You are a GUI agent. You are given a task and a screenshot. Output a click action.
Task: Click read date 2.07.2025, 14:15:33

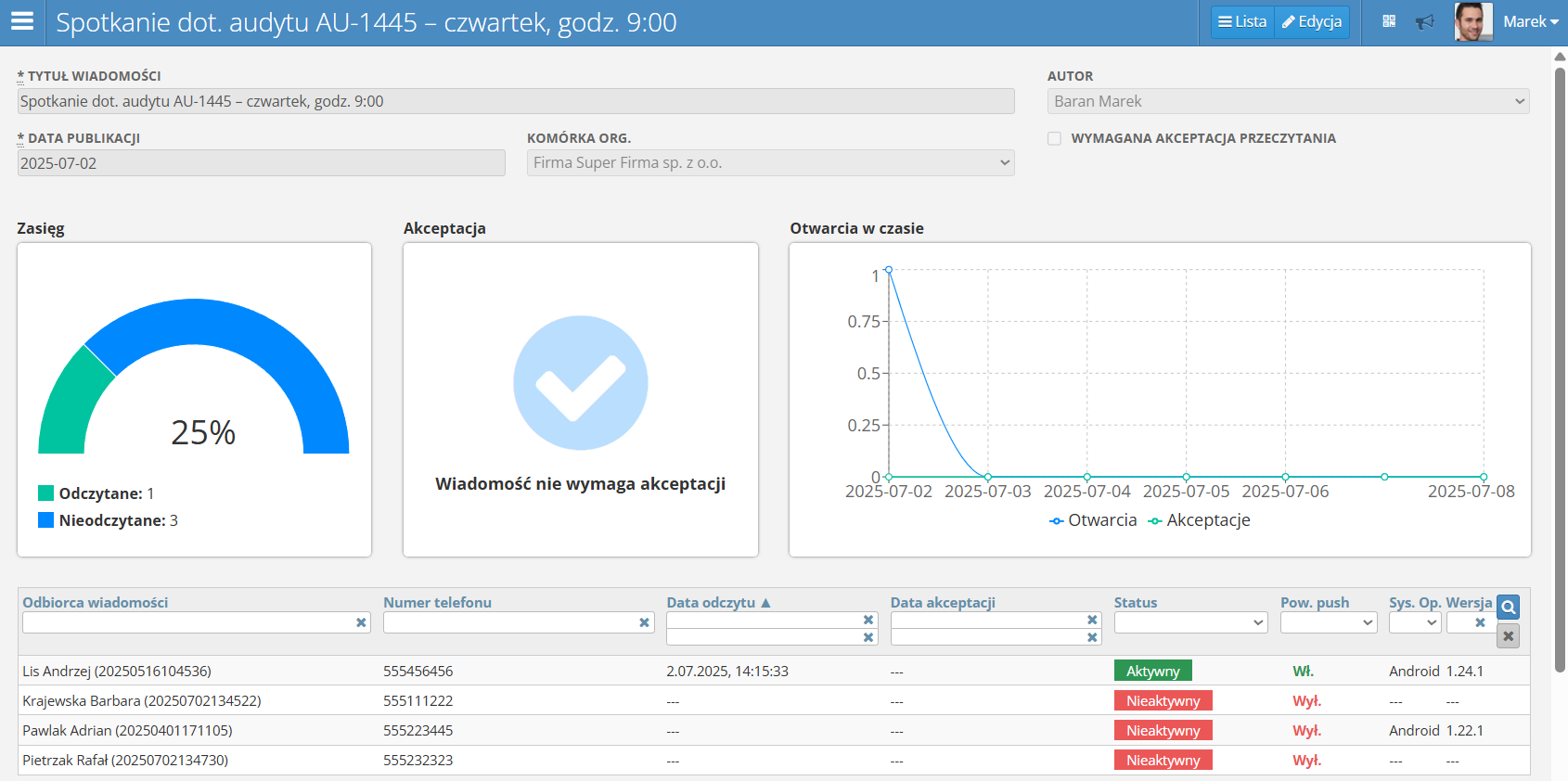pyautogui.click(x=727, y=671)
